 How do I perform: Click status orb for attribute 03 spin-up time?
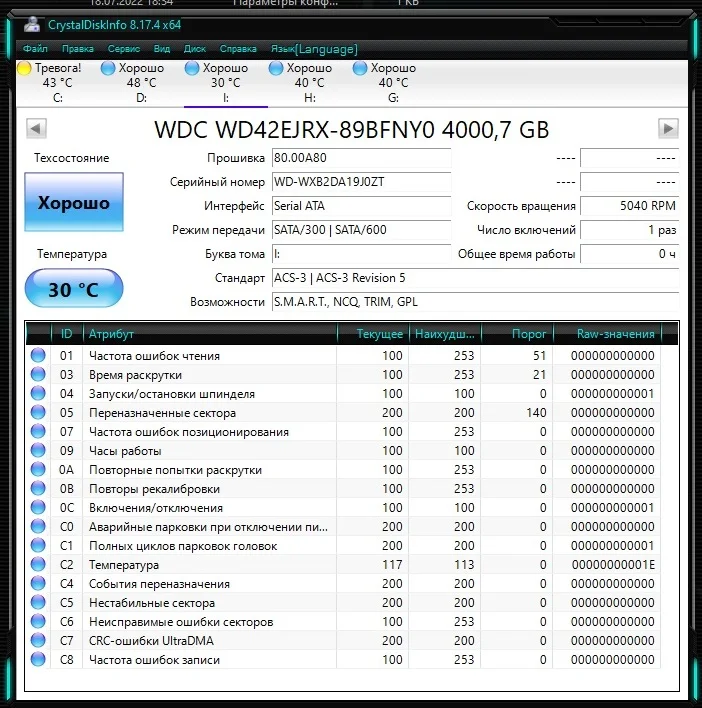pos(38,374)
